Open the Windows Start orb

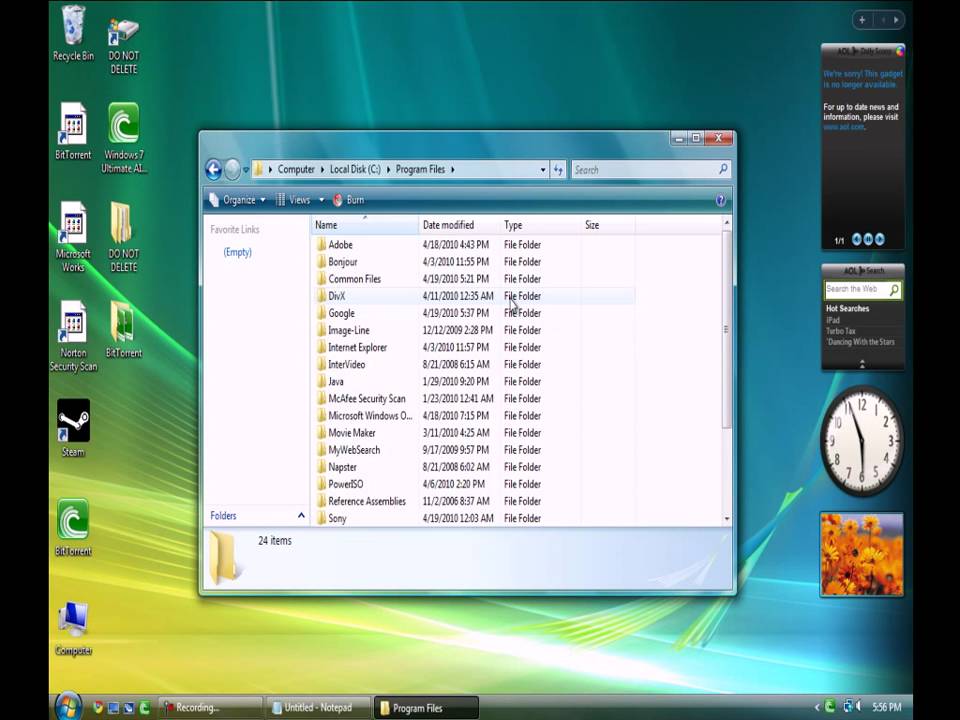coord(69,707)
